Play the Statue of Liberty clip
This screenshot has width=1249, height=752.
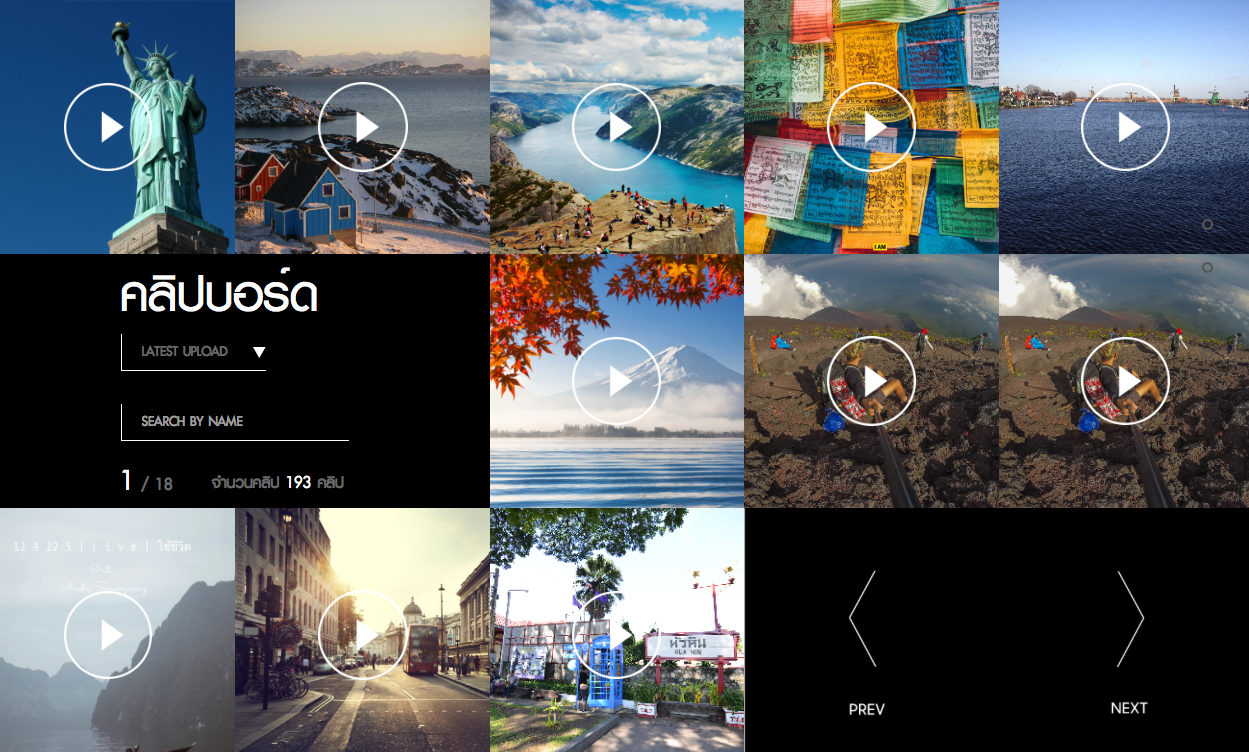[x=108, y=127]
